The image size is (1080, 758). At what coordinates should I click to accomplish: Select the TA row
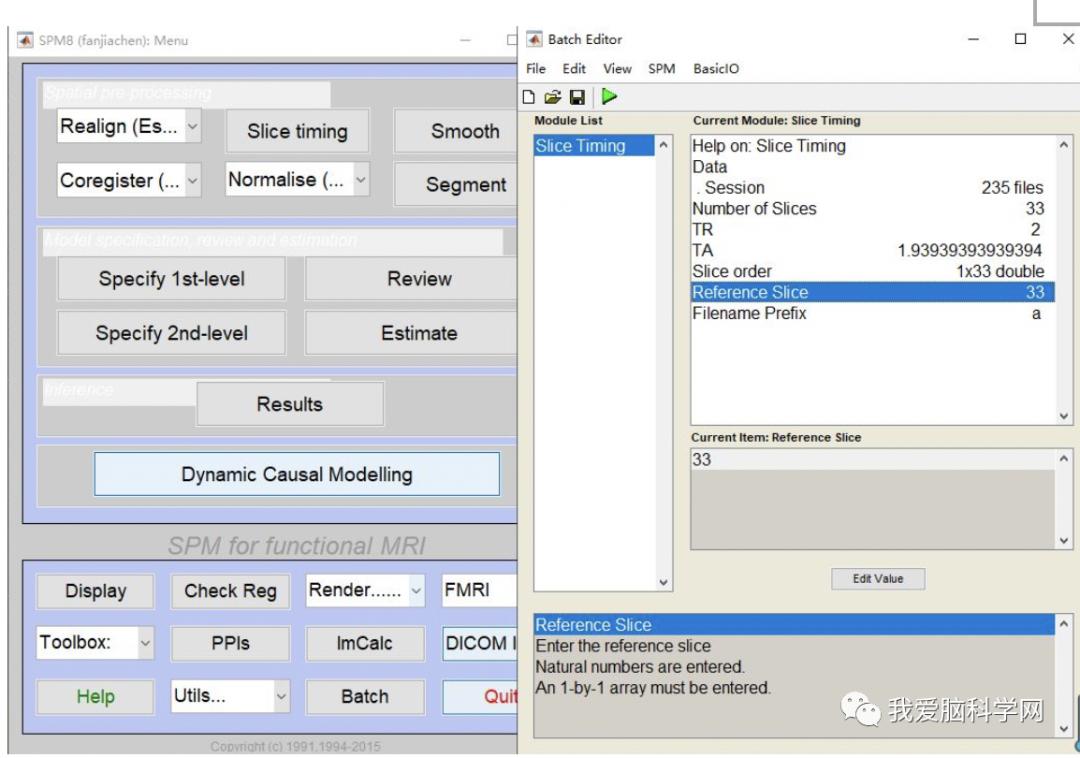coord(873,251)
